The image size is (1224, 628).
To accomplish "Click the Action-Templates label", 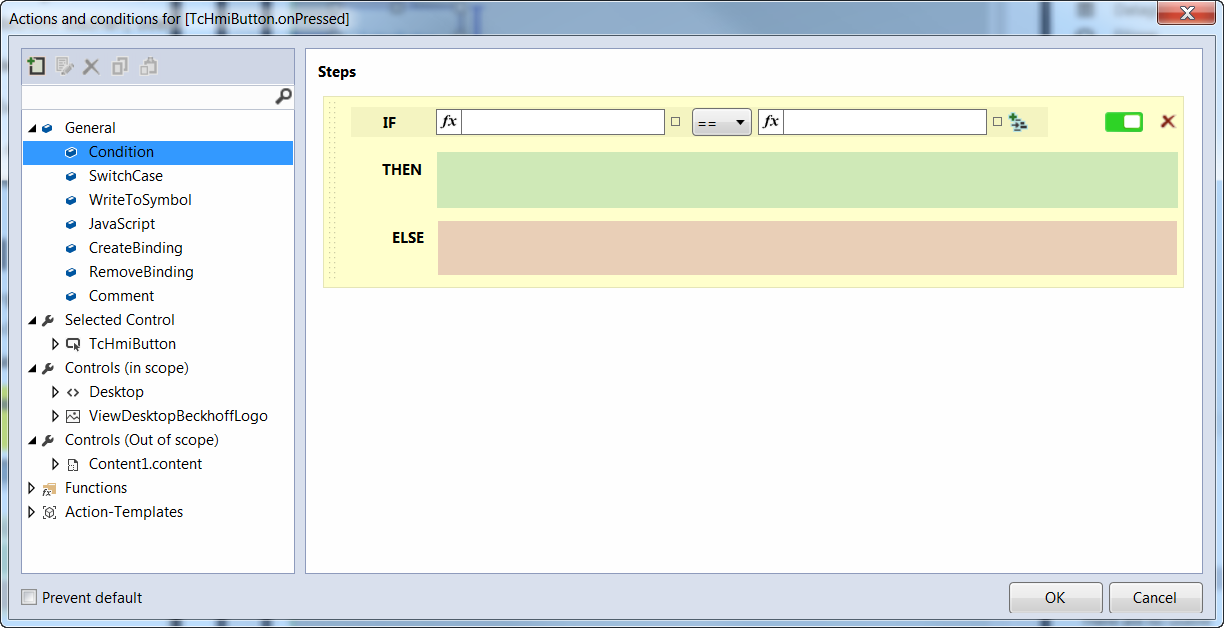I will point(124,512).
